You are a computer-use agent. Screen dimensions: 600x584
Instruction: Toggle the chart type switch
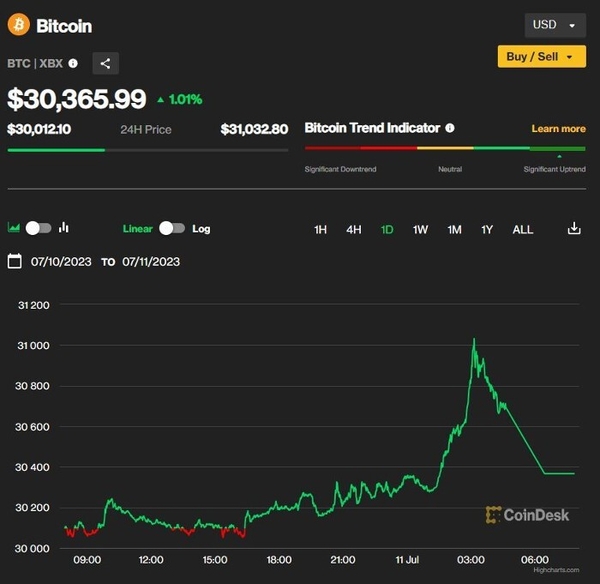click(x=38, y=228)
